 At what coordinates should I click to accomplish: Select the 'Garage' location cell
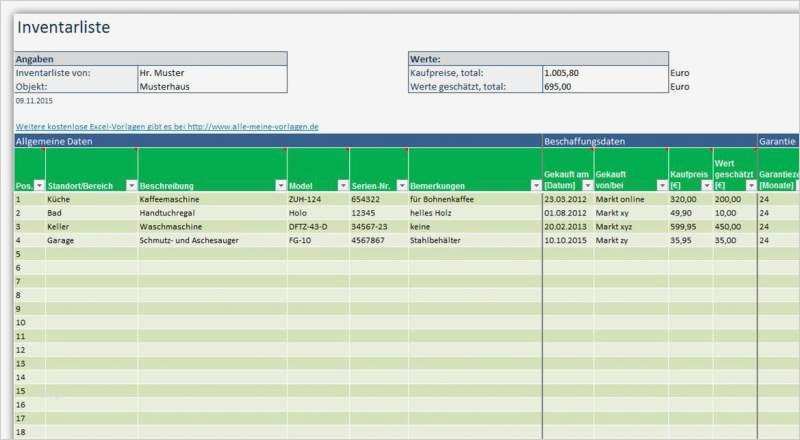click(x=92, y=240)
